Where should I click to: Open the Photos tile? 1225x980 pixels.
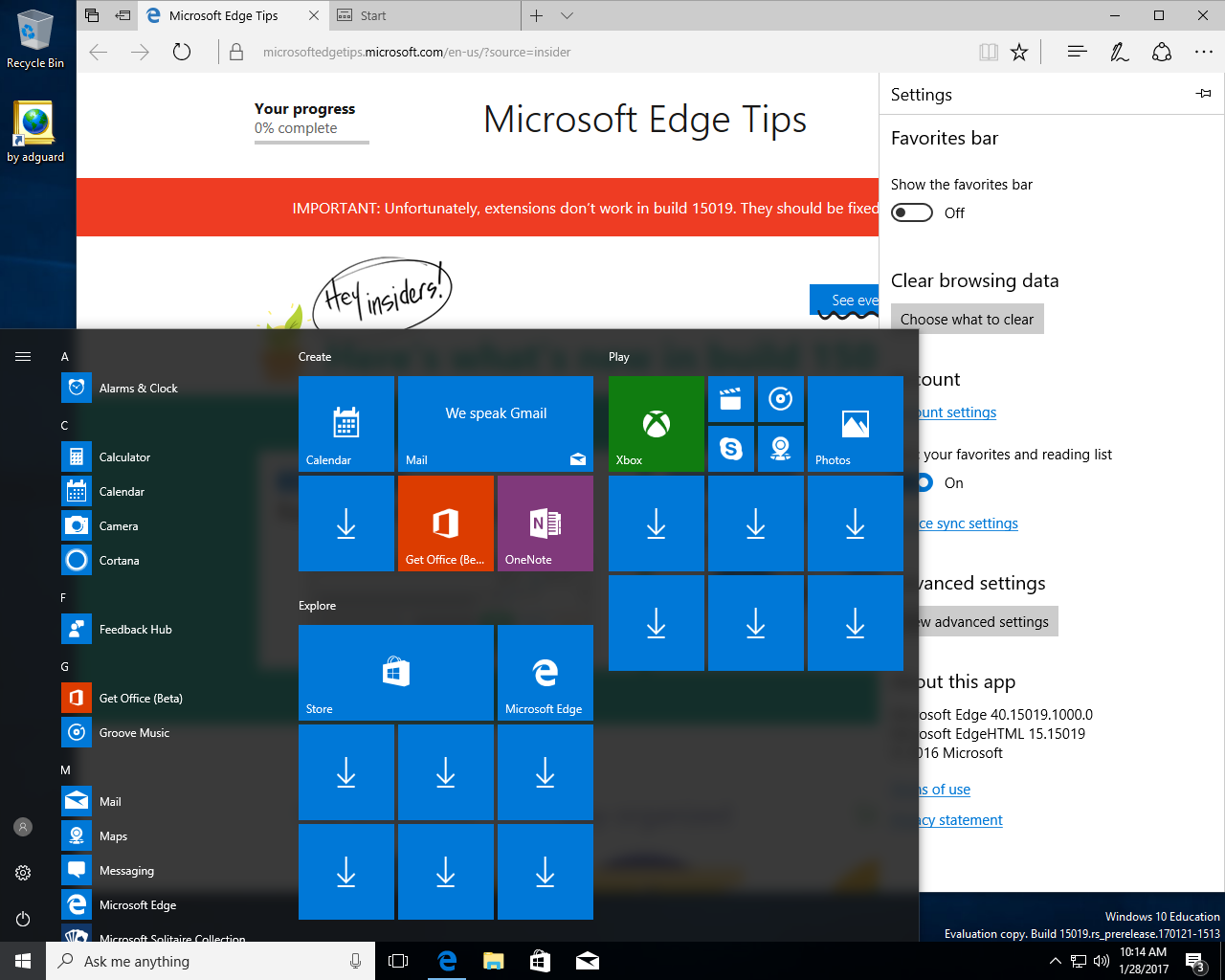(856, 424)
